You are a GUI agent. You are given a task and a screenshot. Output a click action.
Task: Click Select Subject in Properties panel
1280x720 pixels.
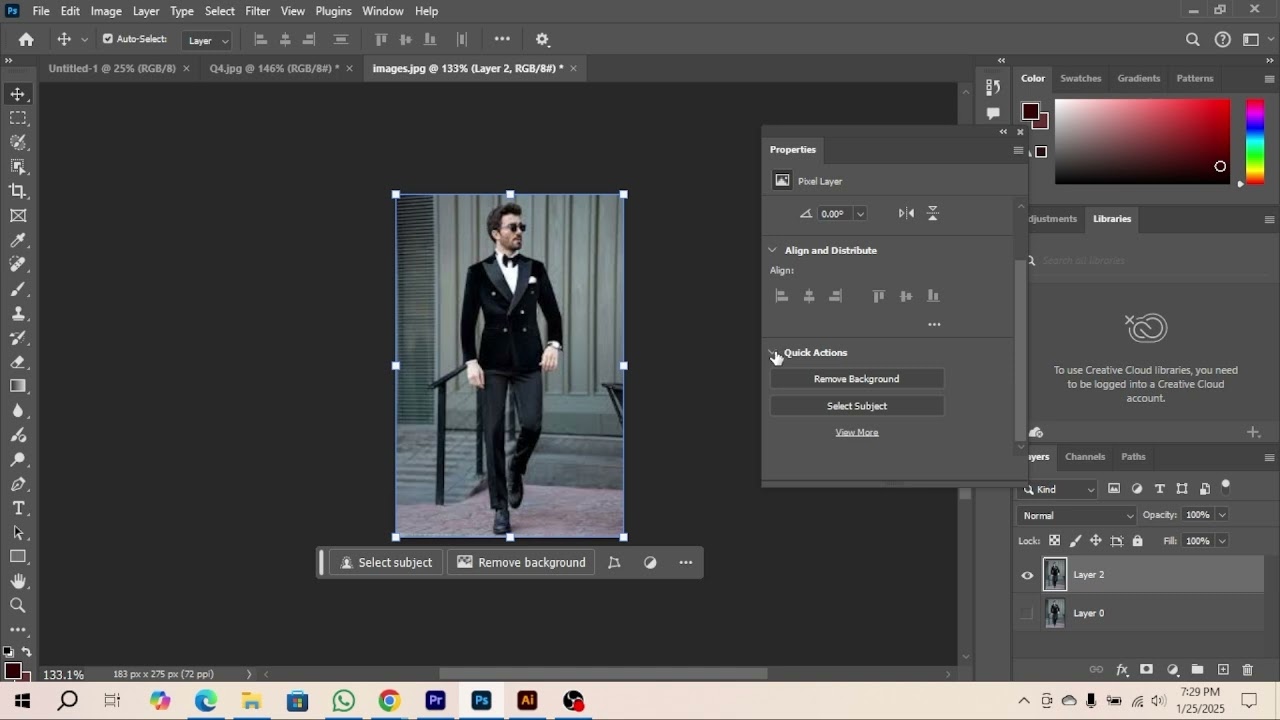click(x=857, y=406)
